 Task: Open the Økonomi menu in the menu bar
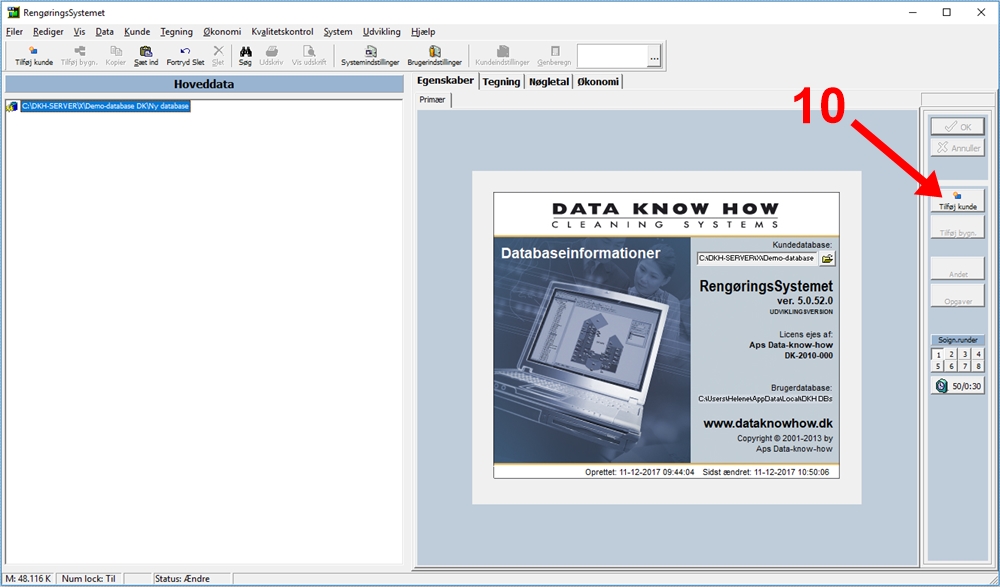tap(222, 31)
